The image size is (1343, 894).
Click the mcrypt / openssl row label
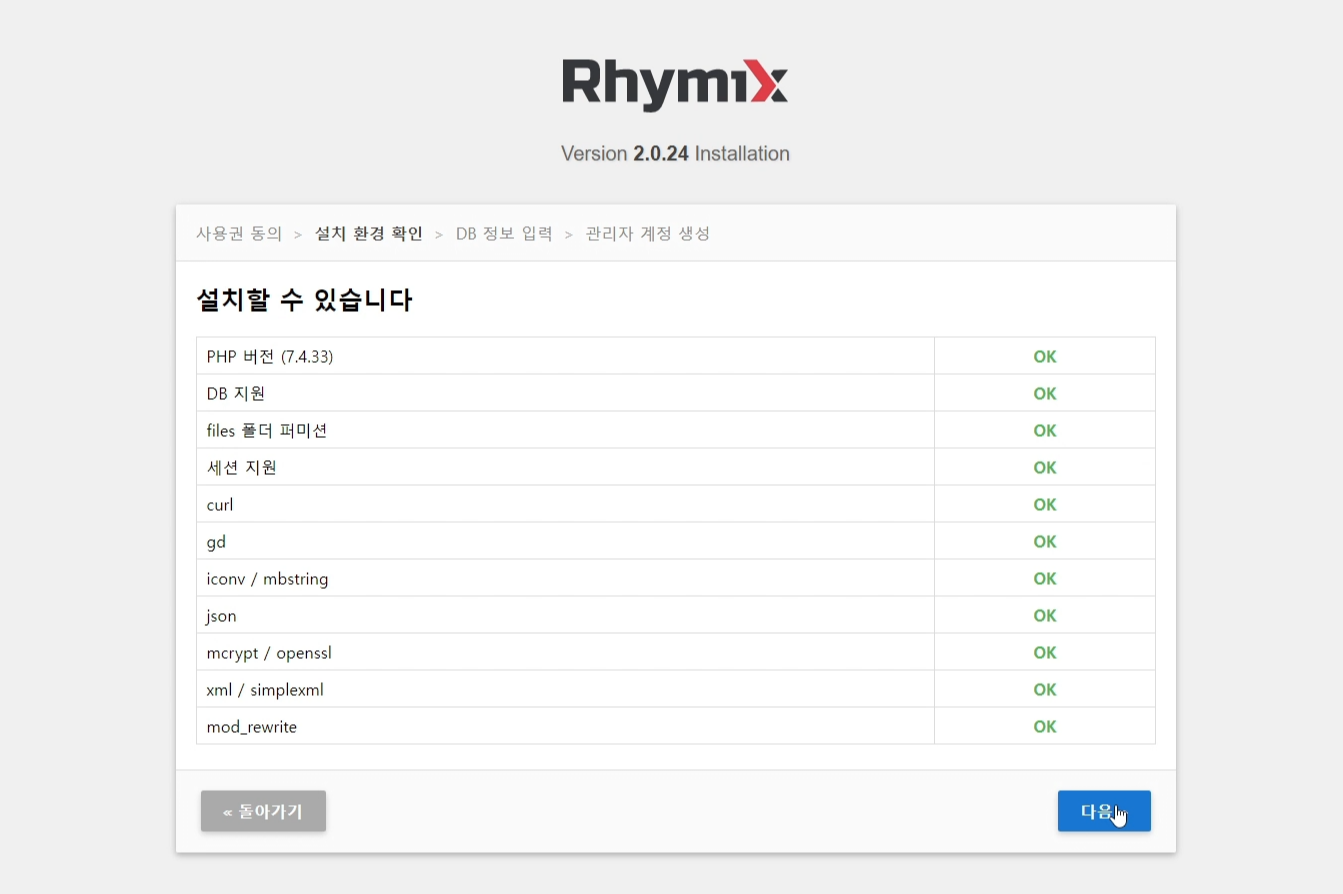click(269, 653)
